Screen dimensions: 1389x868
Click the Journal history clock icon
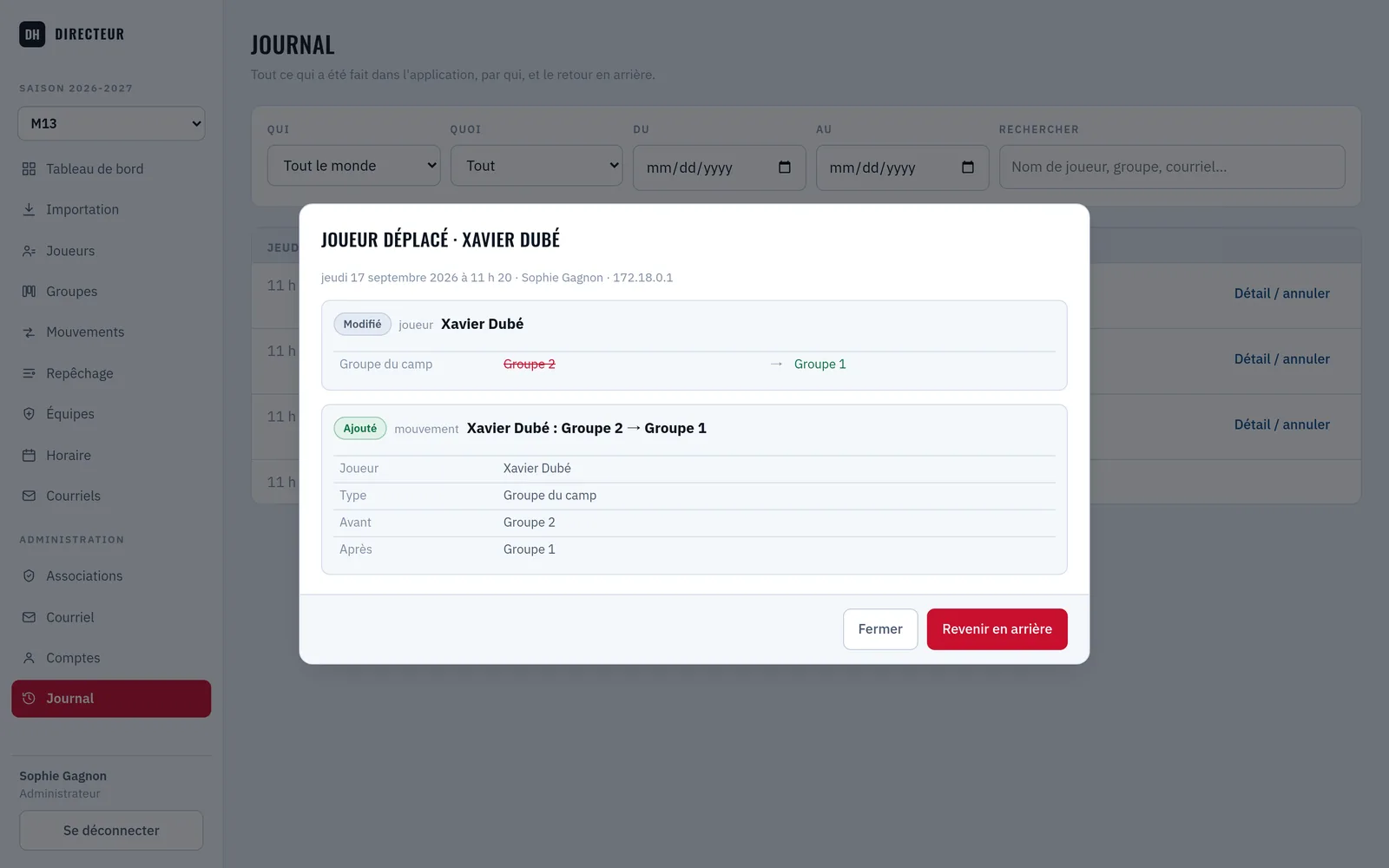click(29, 698)
